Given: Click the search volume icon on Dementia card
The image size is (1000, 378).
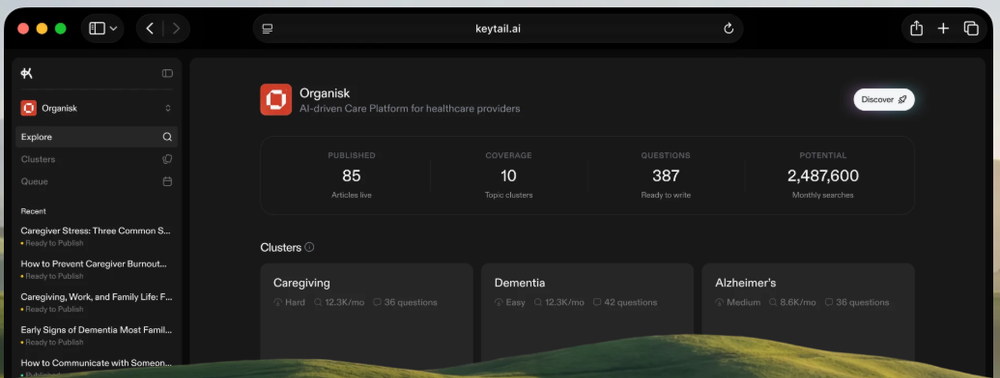Looking at the screenshot, I should pos(538,302).
